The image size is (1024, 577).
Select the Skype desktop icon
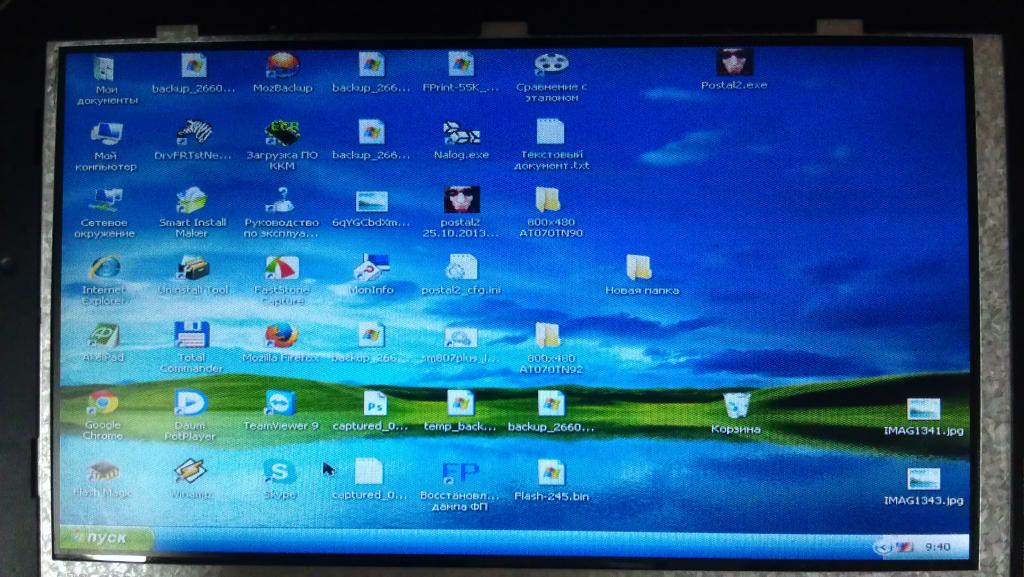(x=280, y=472)
